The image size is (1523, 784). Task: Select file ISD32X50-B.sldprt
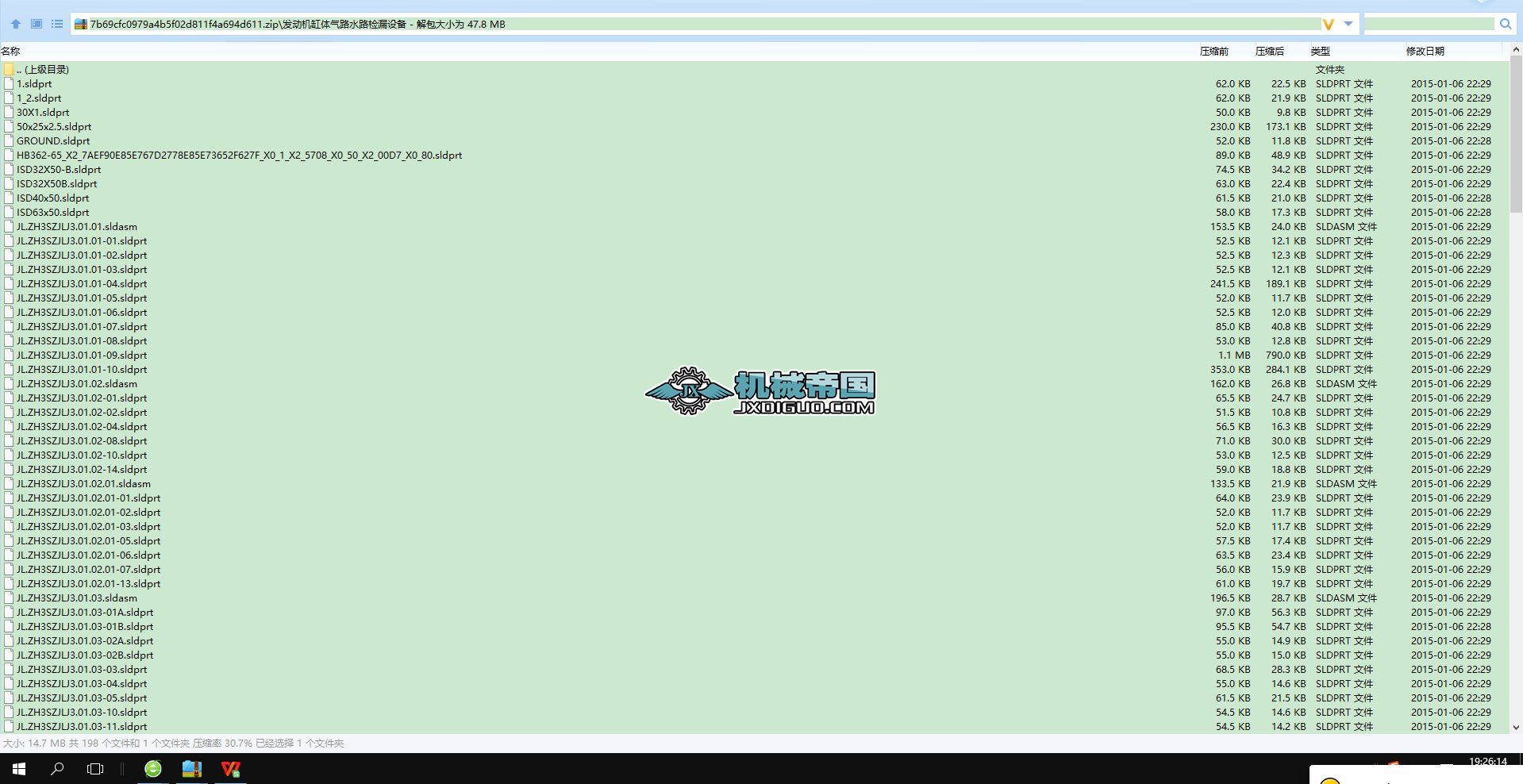pyautogui.click(x=59, y=170)
